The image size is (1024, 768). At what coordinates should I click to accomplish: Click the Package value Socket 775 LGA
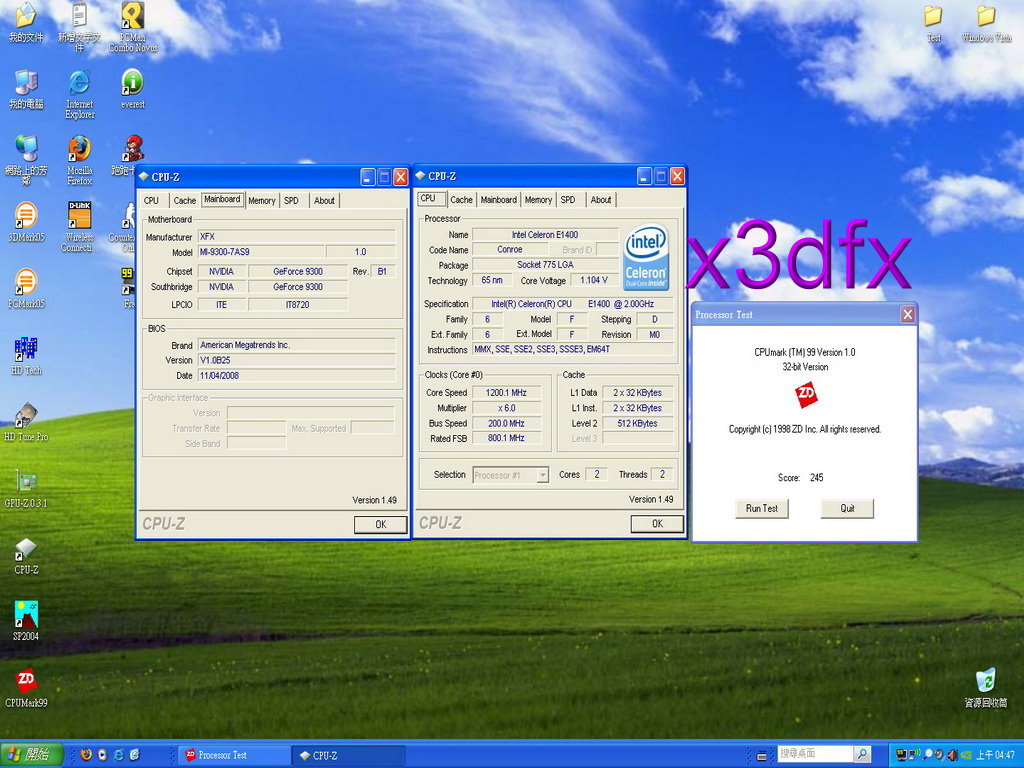pos(545,264)
